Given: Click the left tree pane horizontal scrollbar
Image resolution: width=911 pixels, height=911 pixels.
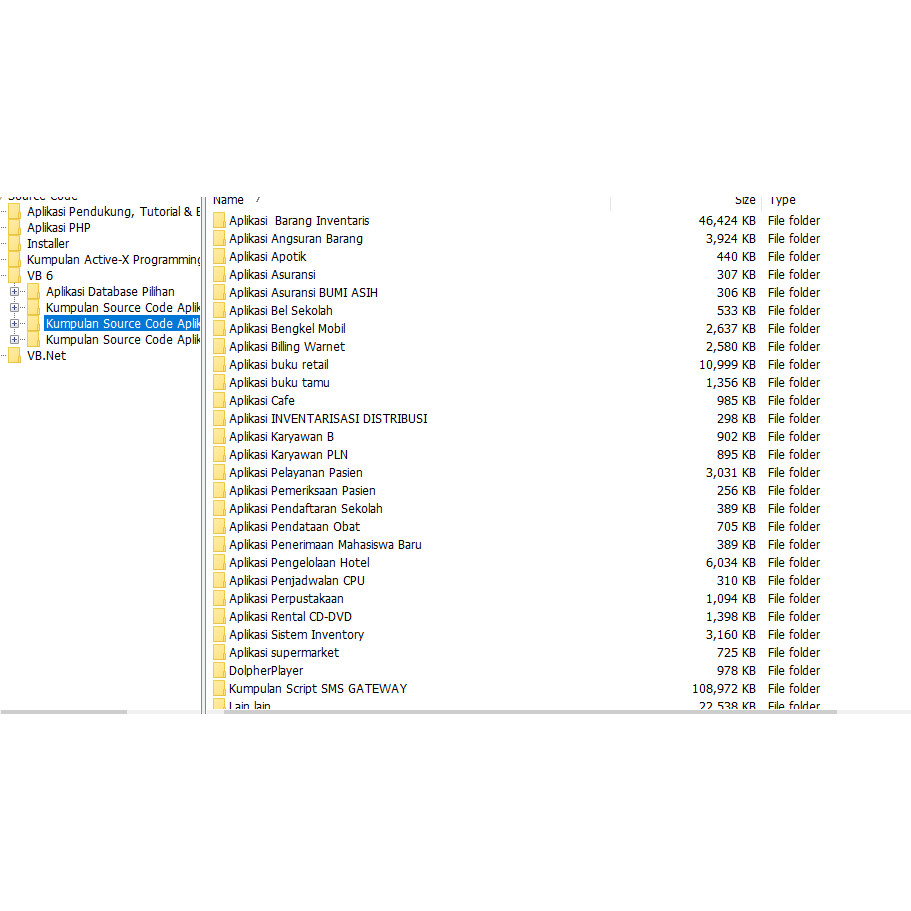Looking at the screenshot, I should [64, 712].
